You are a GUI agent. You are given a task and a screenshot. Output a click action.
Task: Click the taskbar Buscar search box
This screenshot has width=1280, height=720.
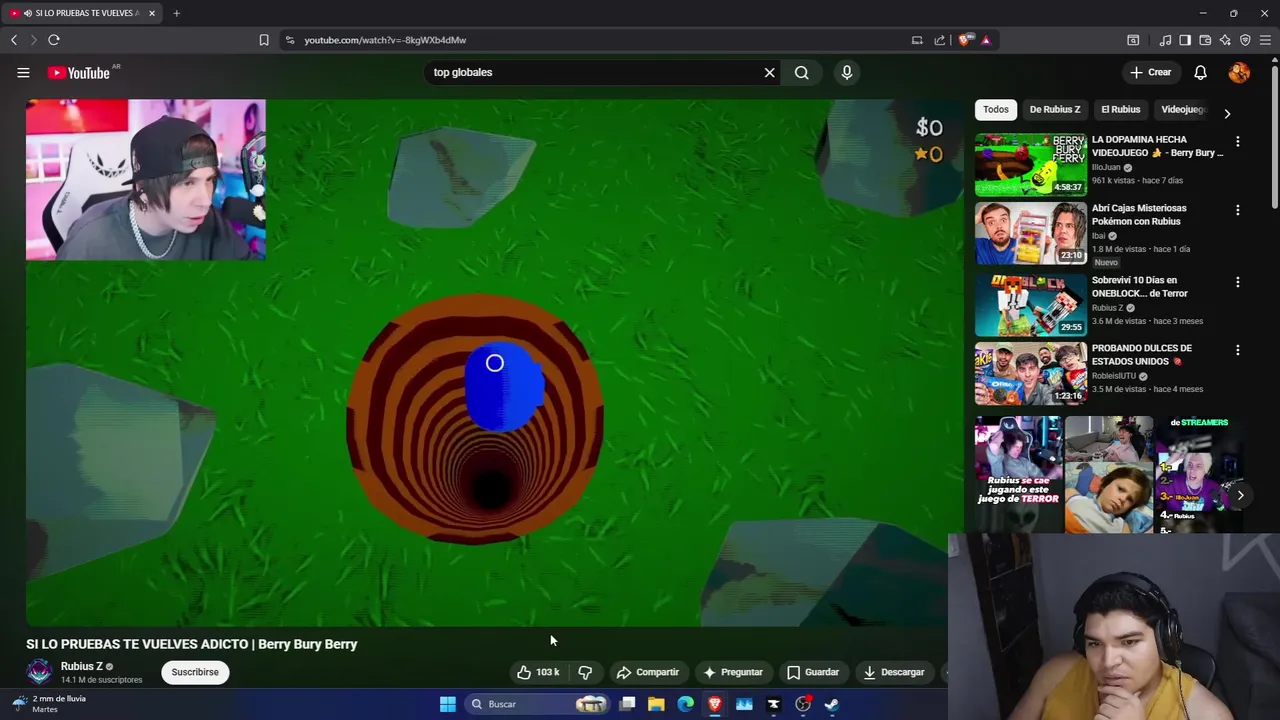(539, 704)
